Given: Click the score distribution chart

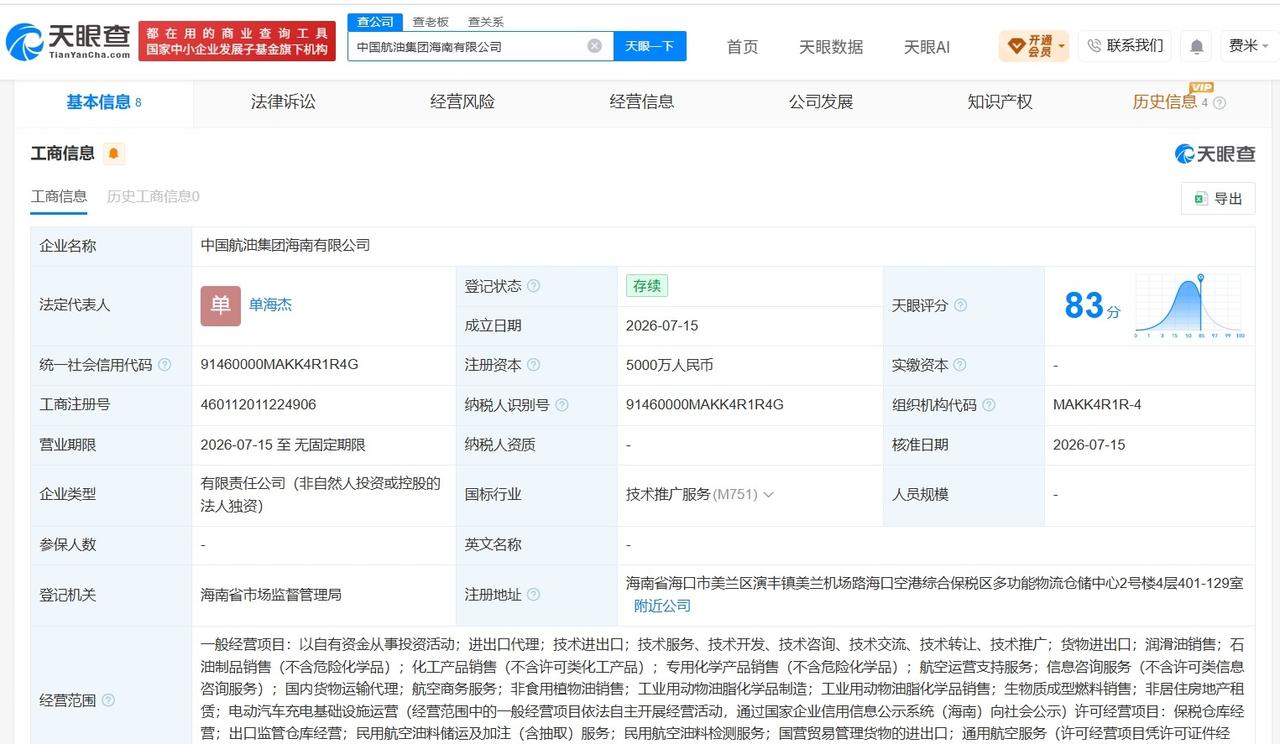Looking at the screenshot, I should [1189, 306].
